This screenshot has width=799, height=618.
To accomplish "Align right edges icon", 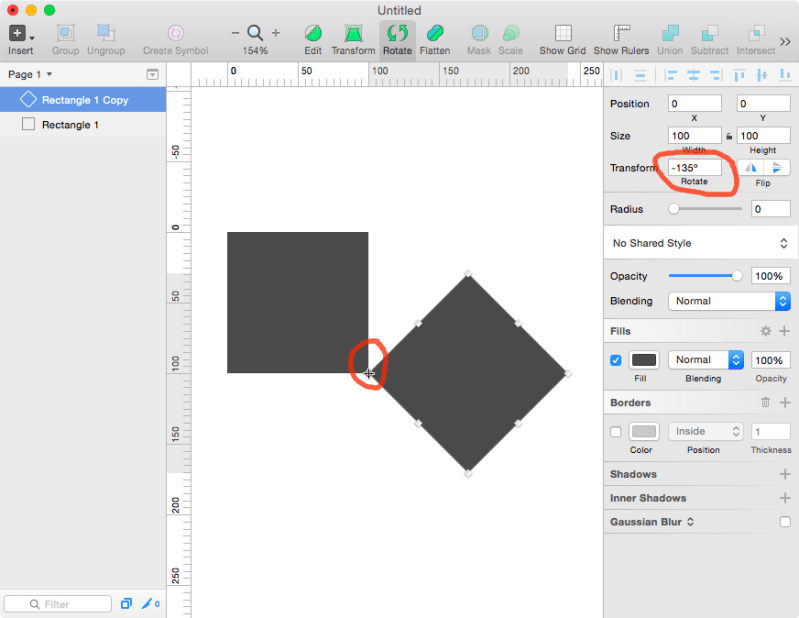I will click(716, 75).
